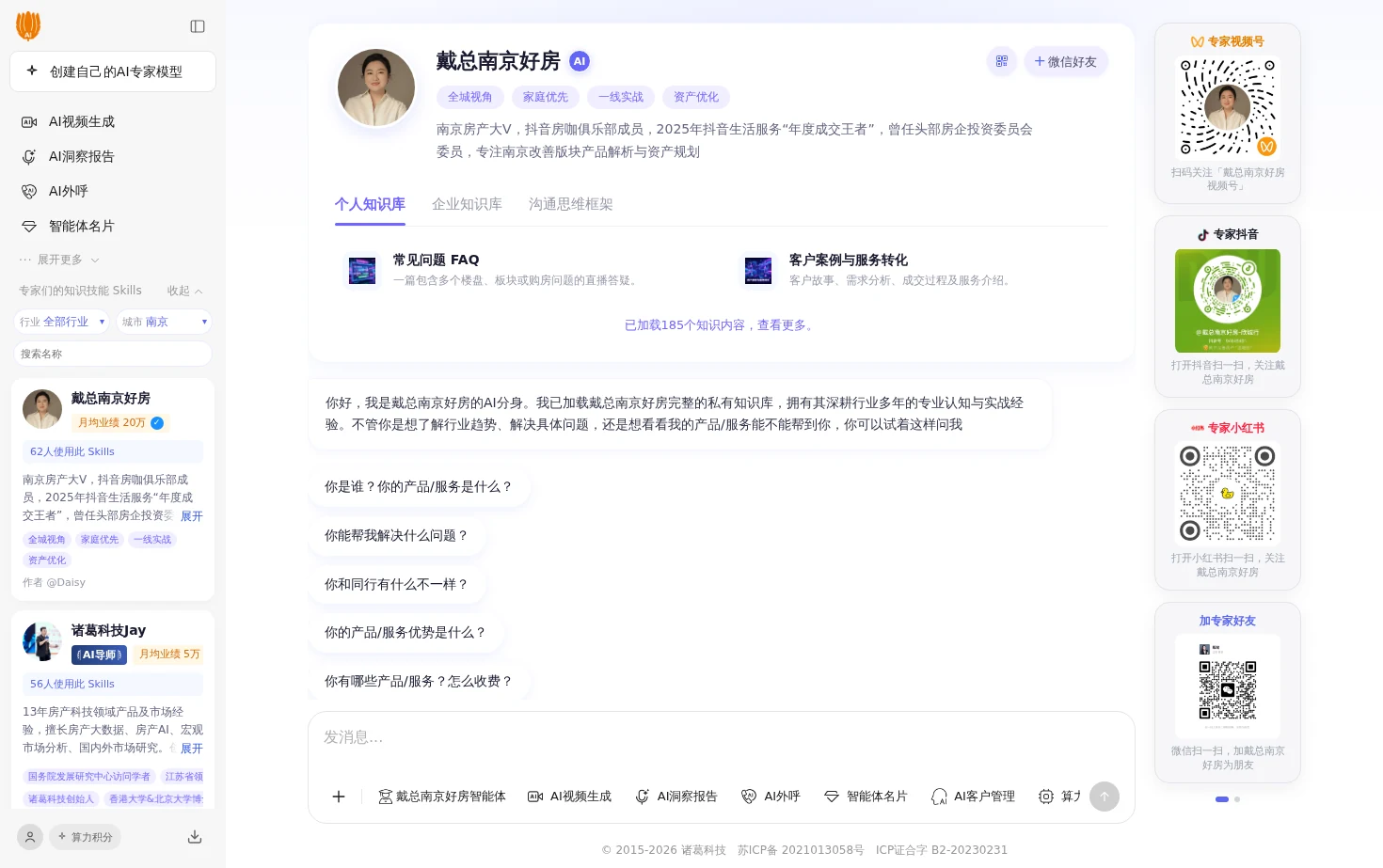Click the send arrow button
This screenshot has height=868, width=1383.
tap(1105, 797)
